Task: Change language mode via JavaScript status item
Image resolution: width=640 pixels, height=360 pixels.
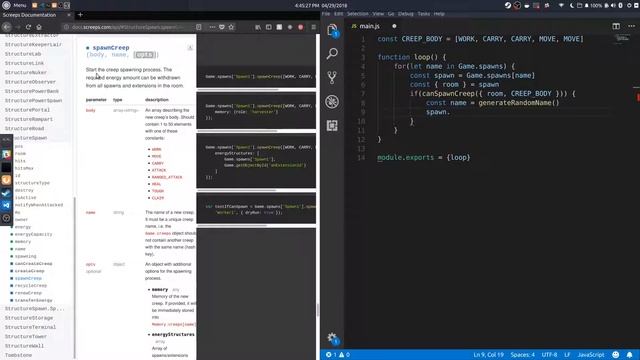Action: click(x=591, y=355)
